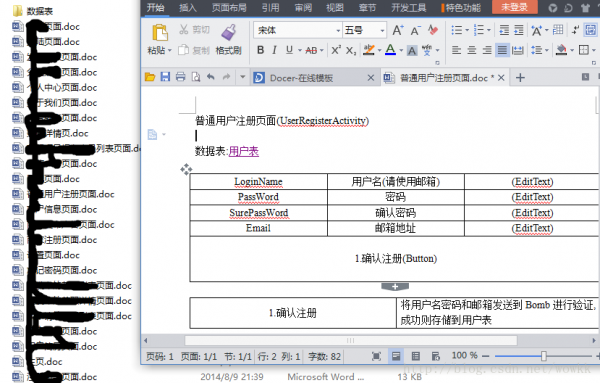Click the increase indent icon
Viewport: 600px width, 383px height.
(x=518, y=30)
